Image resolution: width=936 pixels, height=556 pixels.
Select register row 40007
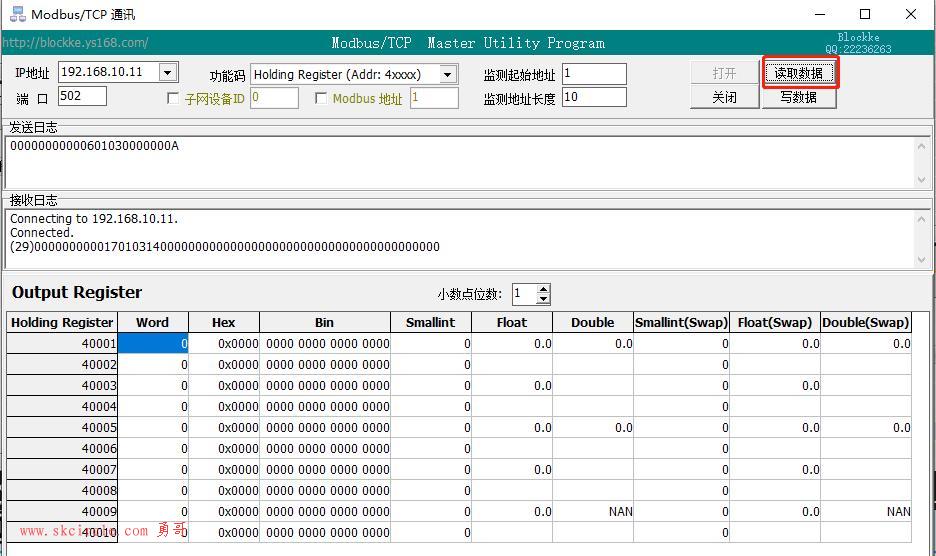click(x=62, y=469)
